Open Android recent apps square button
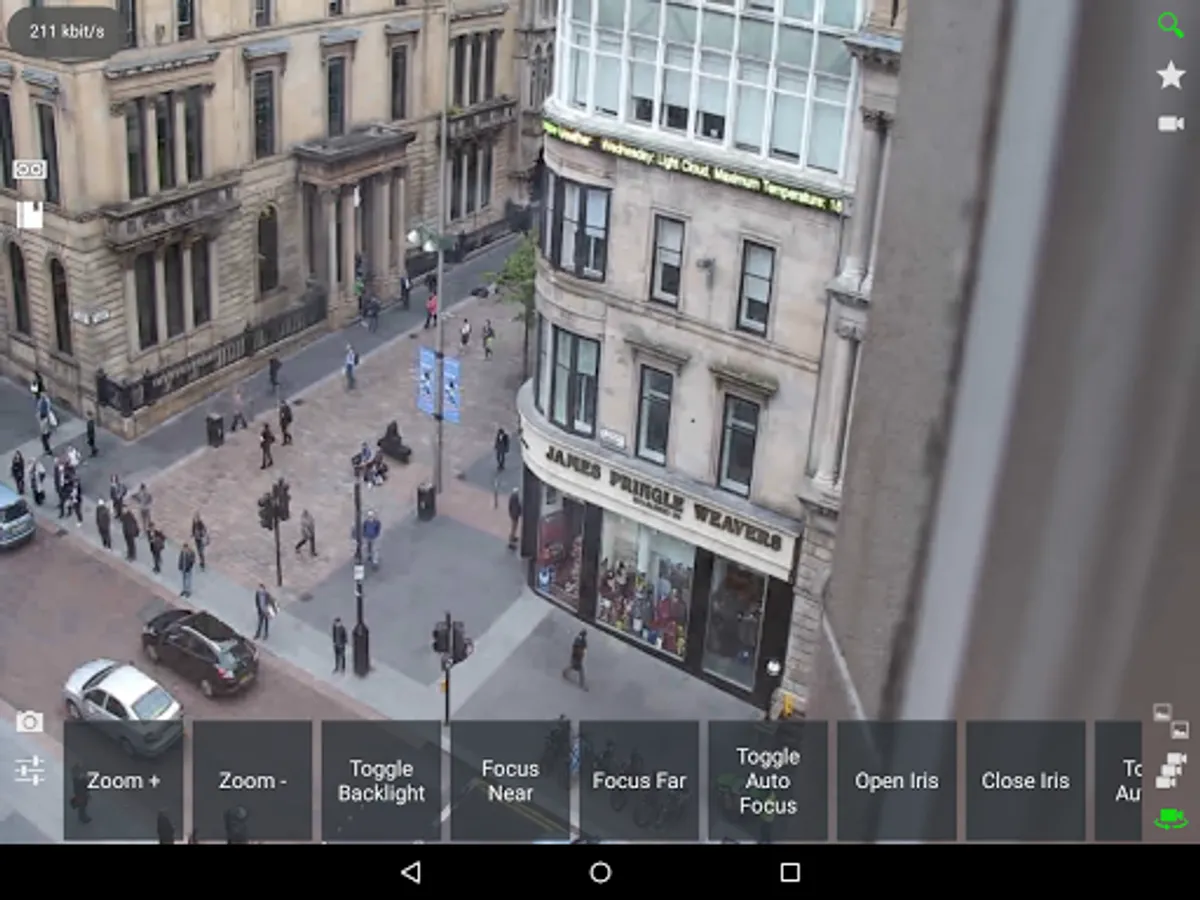The image size is (1200, 900). pyautogui.click(x=790, y=872)
